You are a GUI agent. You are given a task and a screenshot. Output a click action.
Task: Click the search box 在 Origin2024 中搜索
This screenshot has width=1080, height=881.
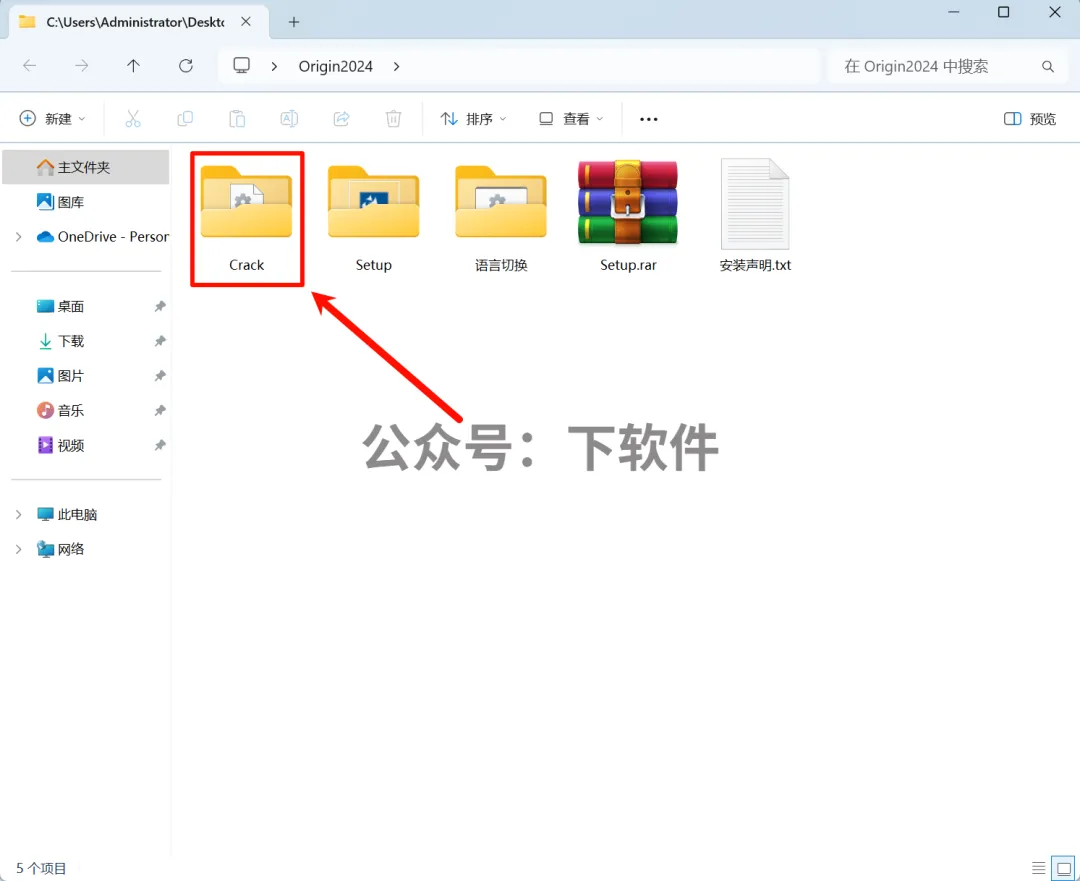[948, 66]
